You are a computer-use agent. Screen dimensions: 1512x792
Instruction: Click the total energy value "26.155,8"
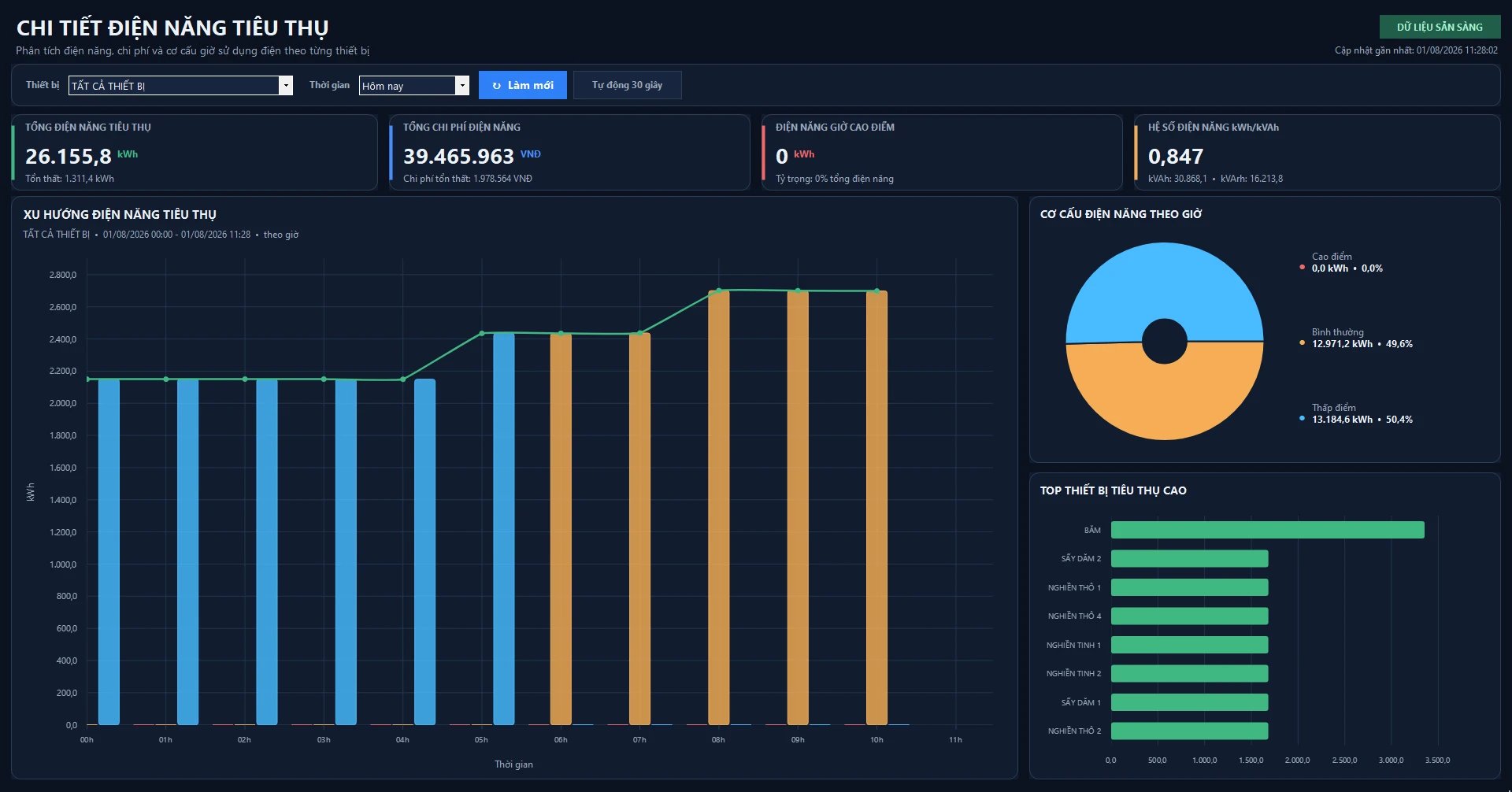pyautogui.click(x=69, y=157)
